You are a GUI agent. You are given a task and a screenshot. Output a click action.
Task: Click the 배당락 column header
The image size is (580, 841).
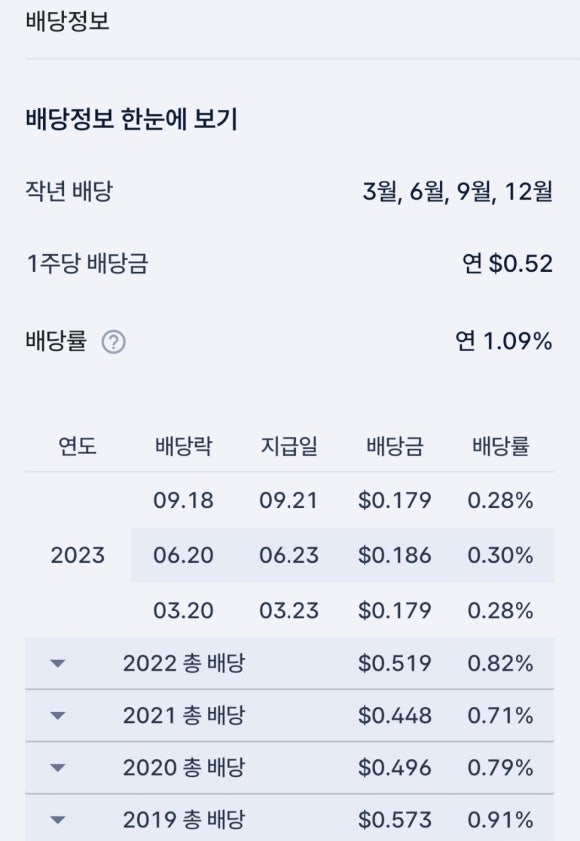[183, 446]
